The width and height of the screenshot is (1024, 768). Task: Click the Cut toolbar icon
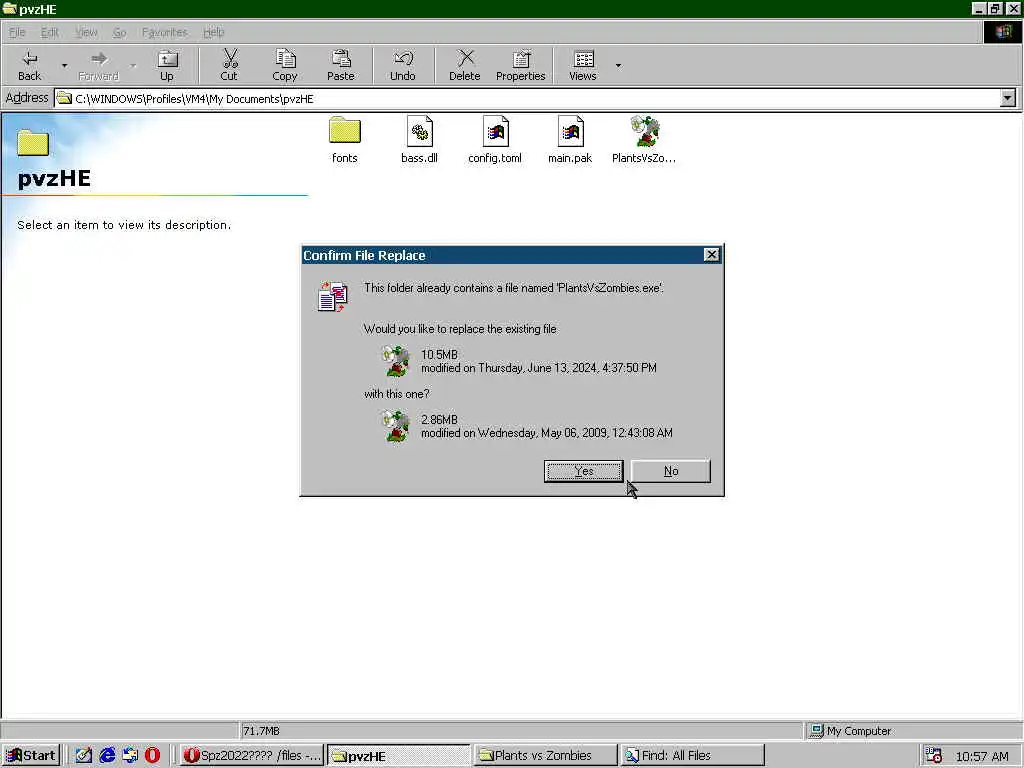point(229,65)
